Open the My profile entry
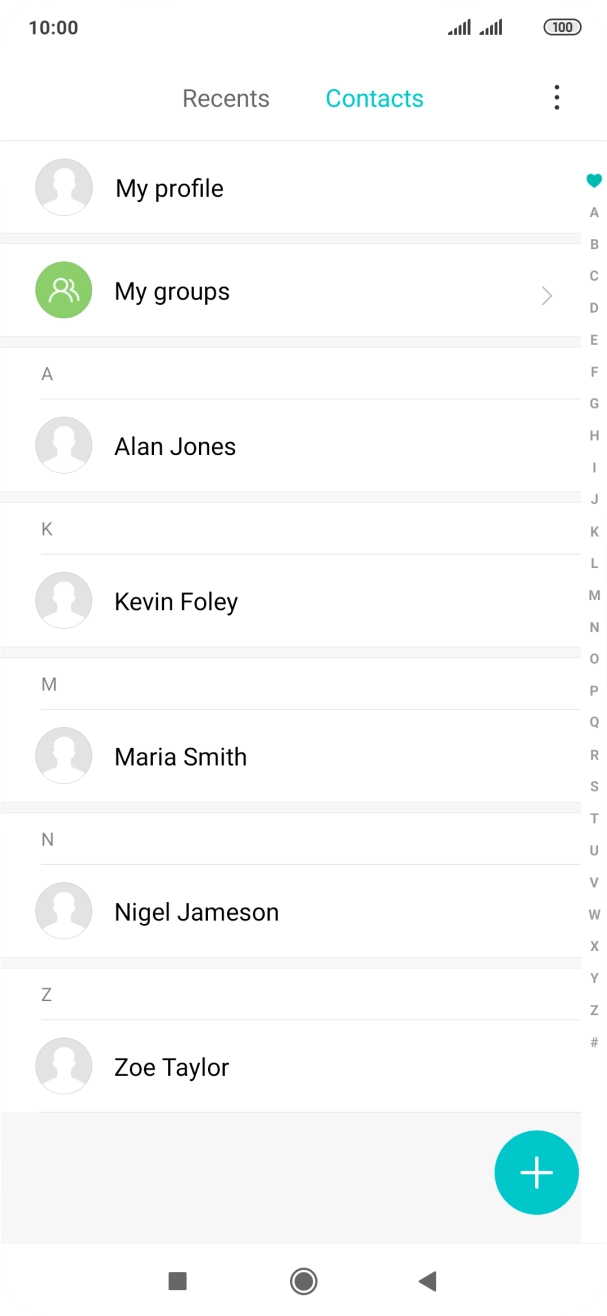The width and height of the screenshot is (607, 1316). tap(170, 187)
